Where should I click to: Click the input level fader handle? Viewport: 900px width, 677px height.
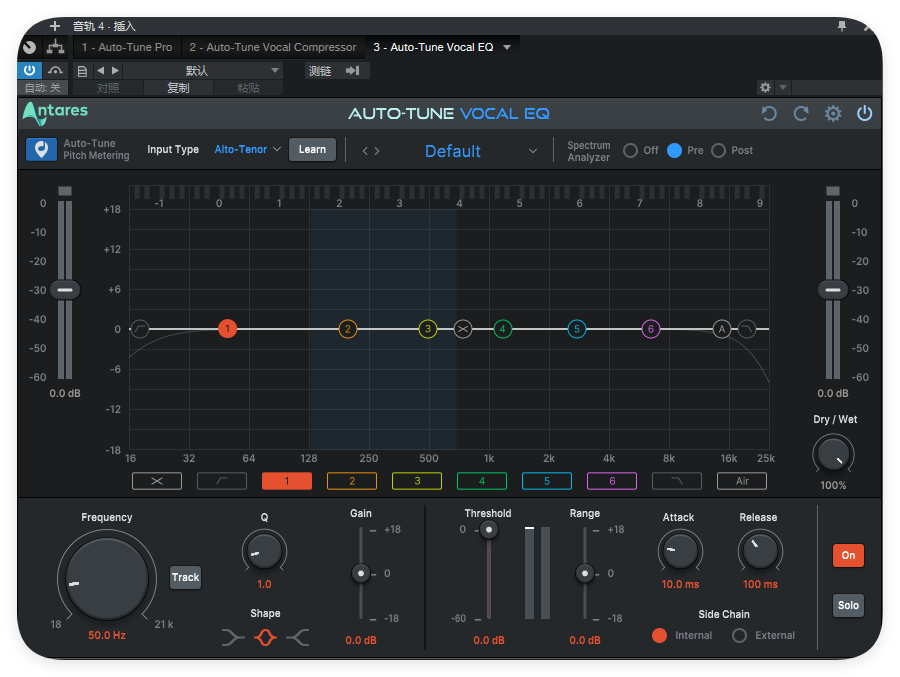tap(65, 289)
